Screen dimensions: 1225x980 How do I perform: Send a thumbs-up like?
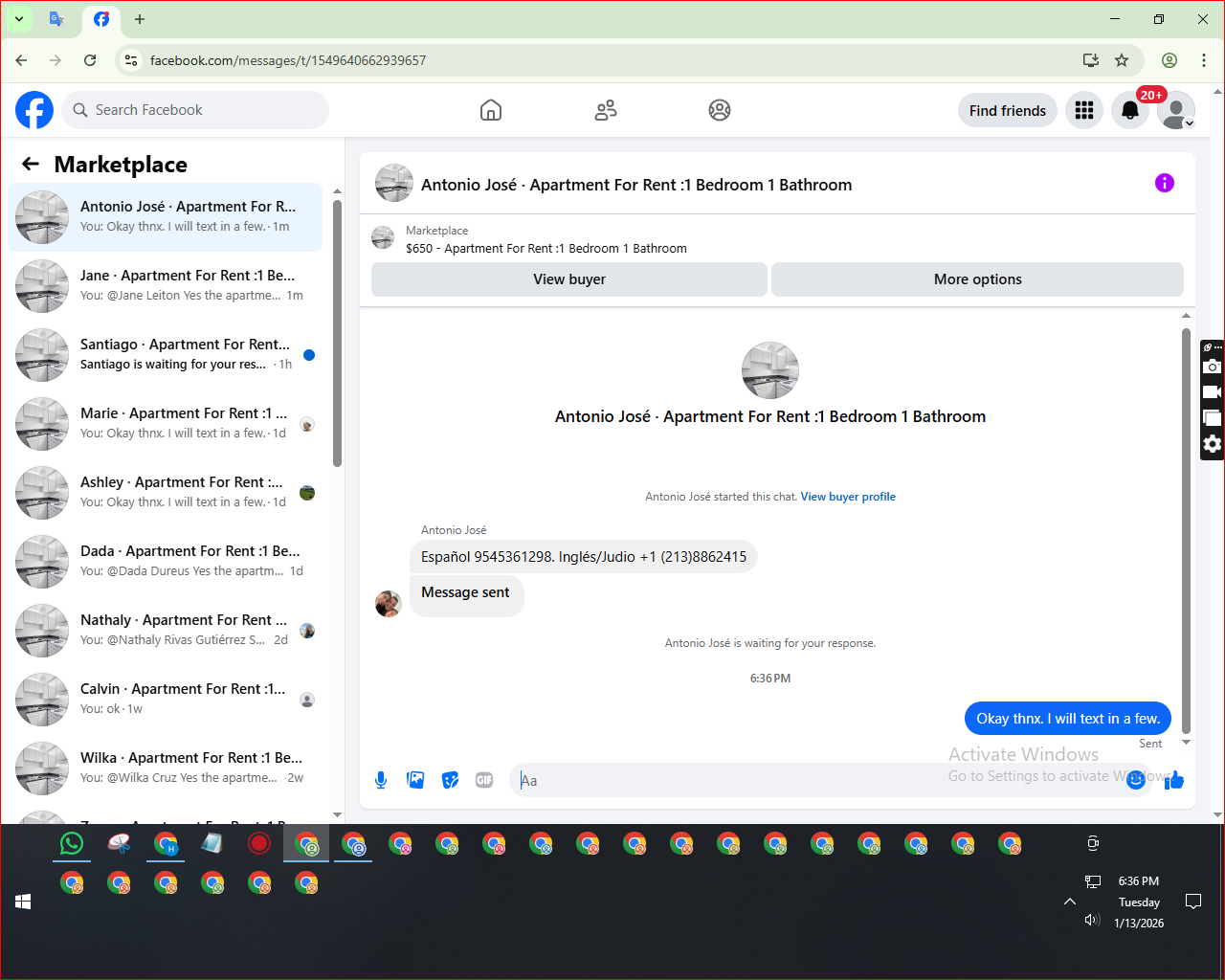click(x=1174, y=780)
